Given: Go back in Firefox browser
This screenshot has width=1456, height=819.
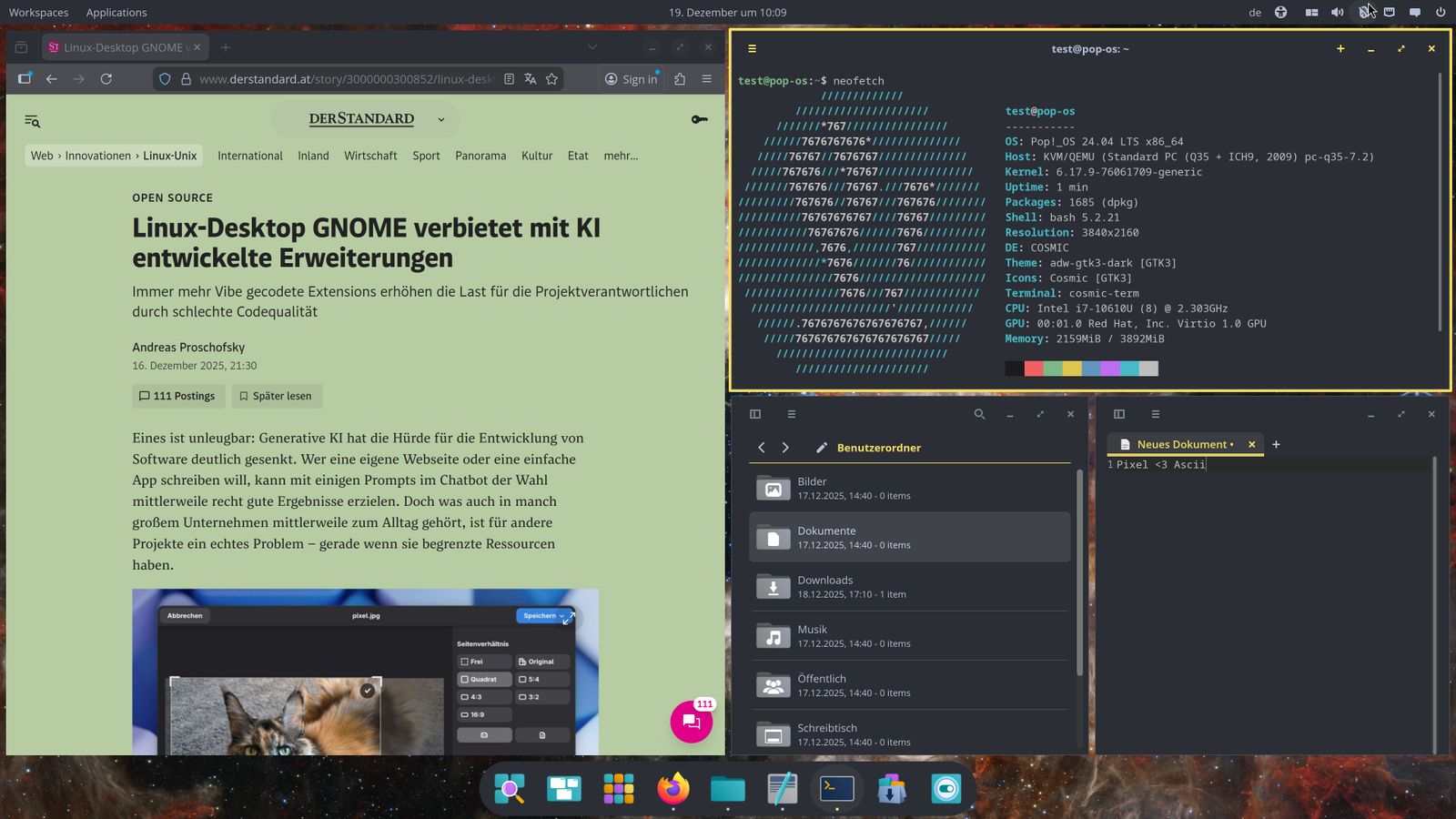Looking at the screenshot, I should (52, 79).
